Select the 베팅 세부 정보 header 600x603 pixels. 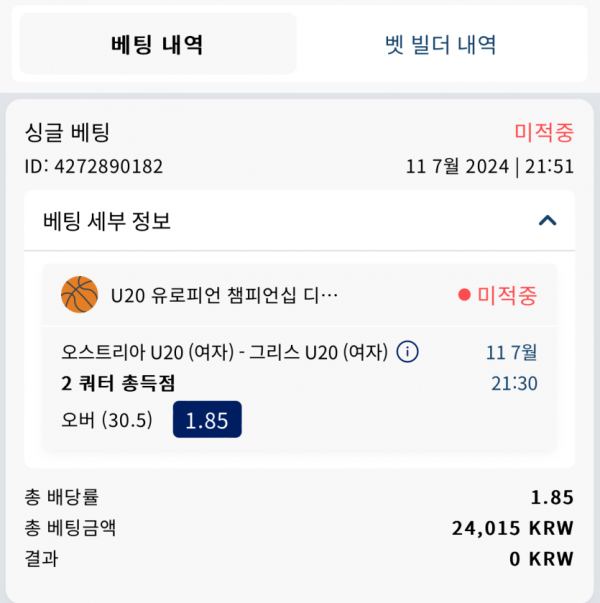[x=300, y=221]
